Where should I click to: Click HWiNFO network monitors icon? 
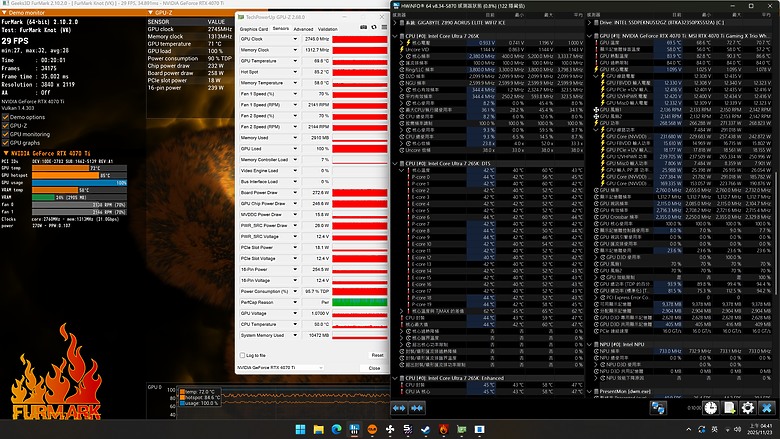point(658,408)
